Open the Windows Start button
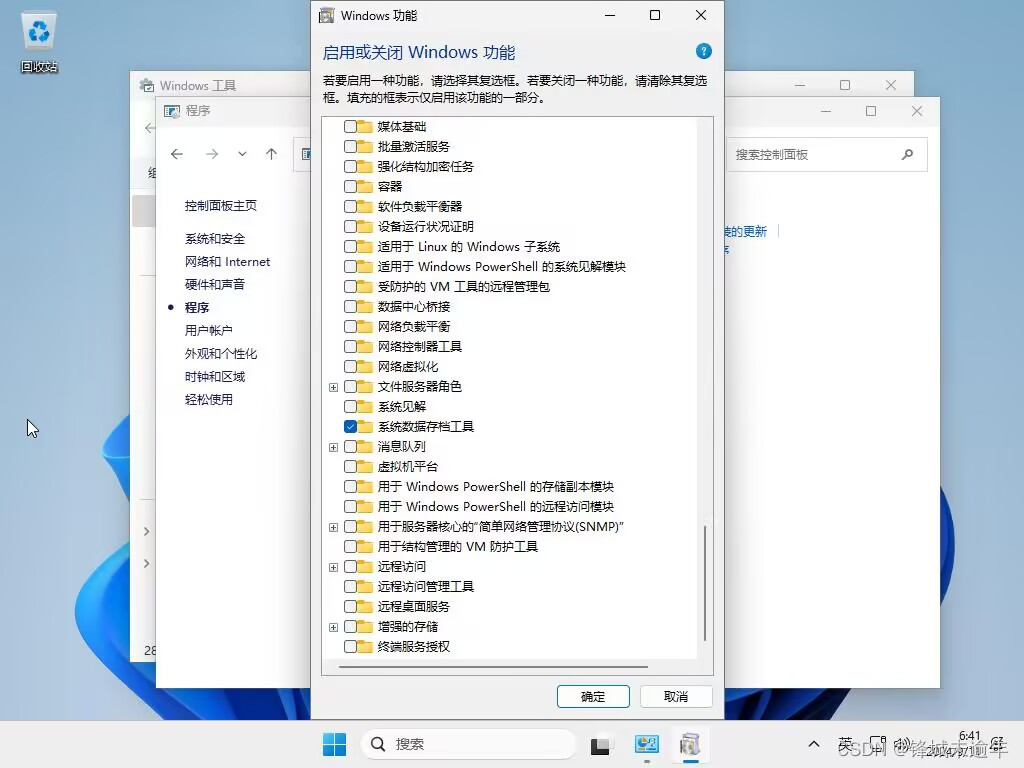This screenshot has width=1024, height=768. pyautogui.click(x=334, y=744)
